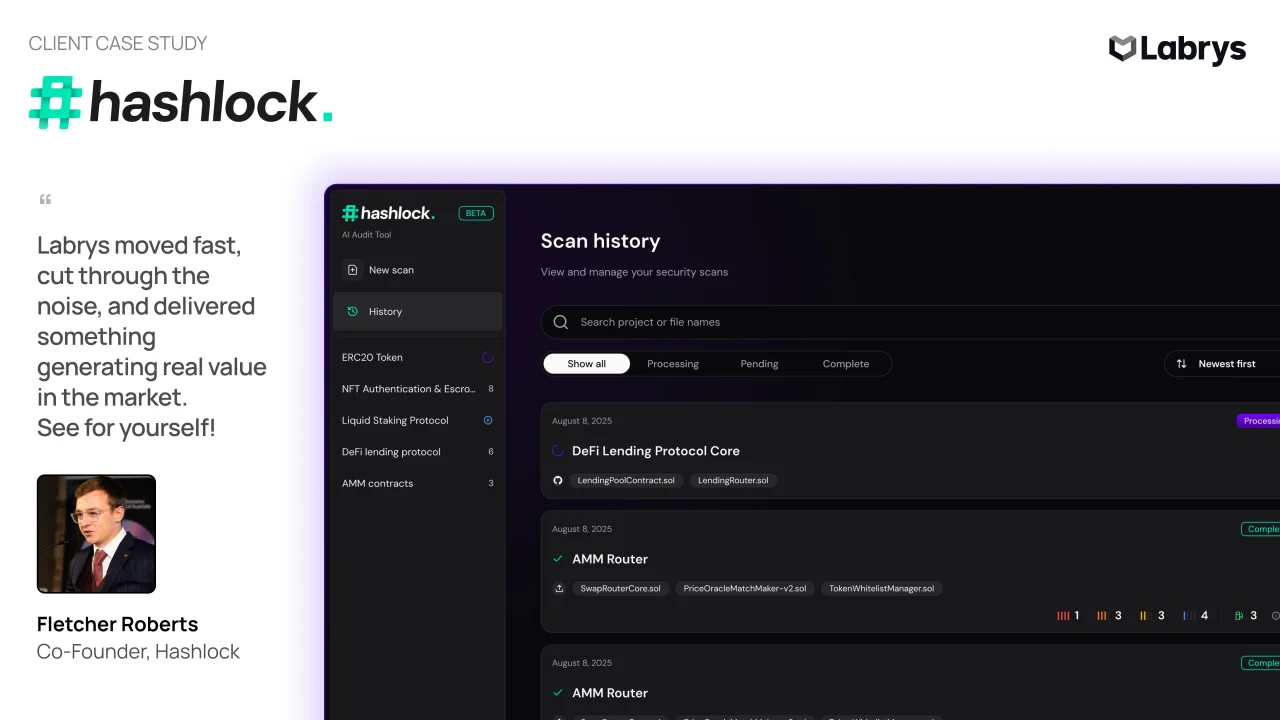
Task: Click the blue dot icon beside Liquid Staking Protocol
Action: coord(488,420)
